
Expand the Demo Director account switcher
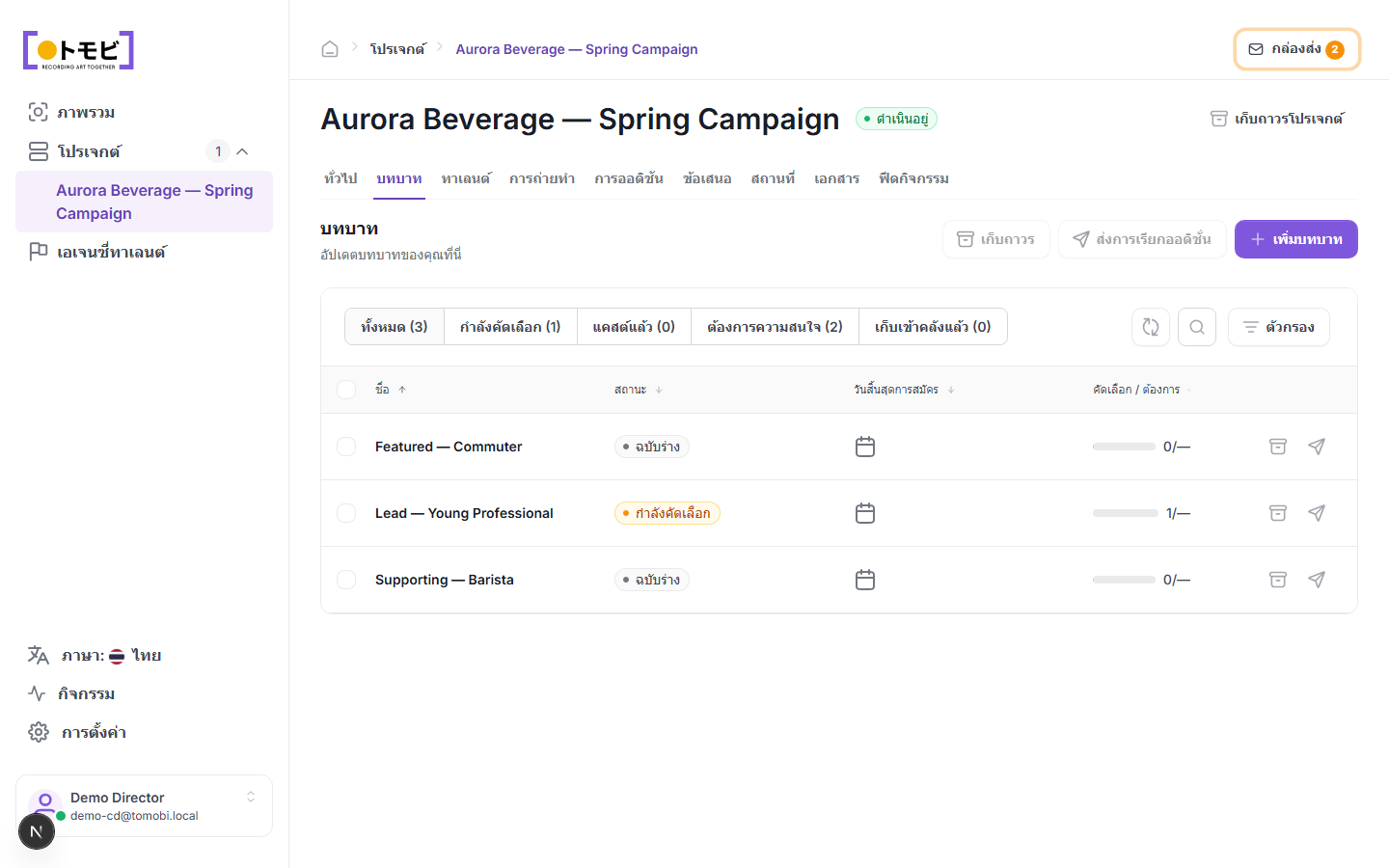251,797
